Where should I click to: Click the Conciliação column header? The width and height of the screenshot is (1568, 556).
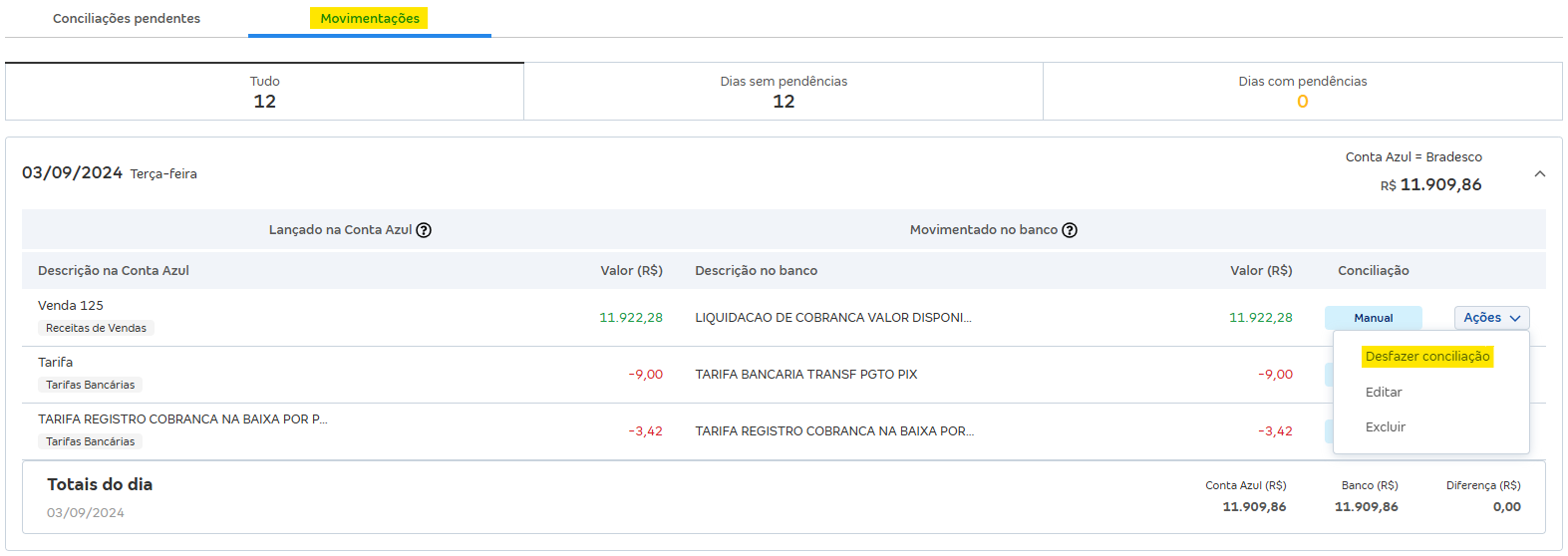click(1374, 271)
